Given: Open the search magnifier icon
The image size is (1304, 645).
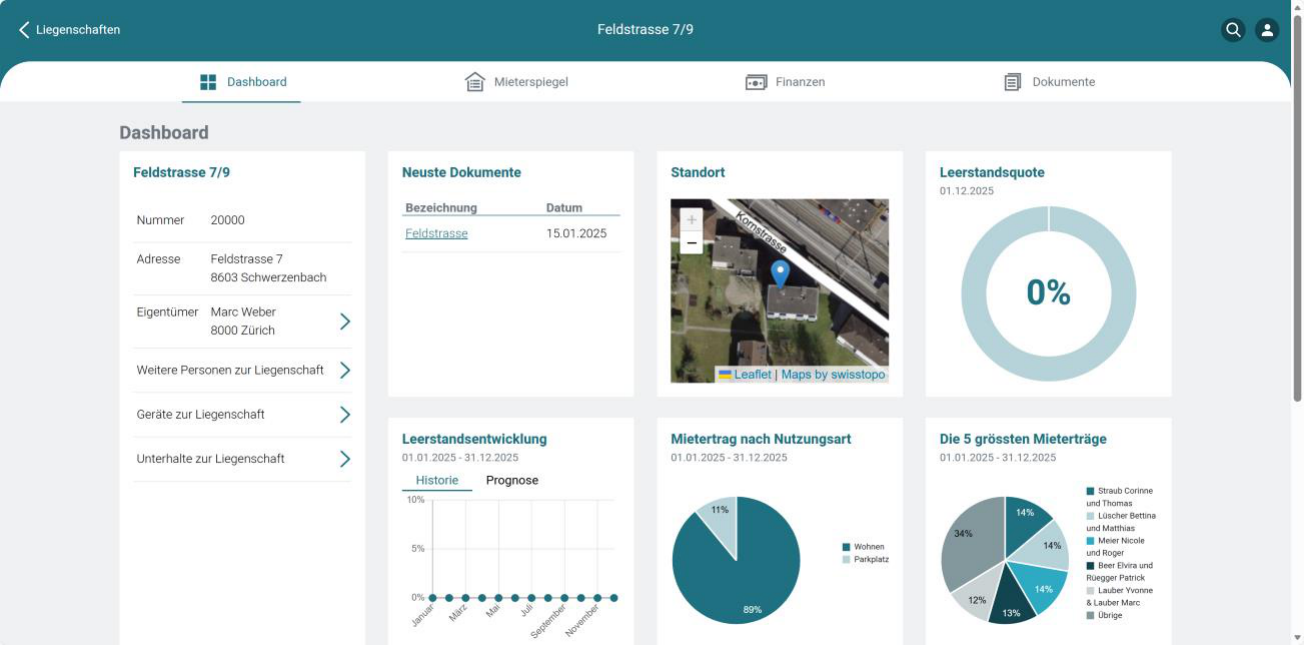Looking at the screenshot, I should pos(1233,30).
